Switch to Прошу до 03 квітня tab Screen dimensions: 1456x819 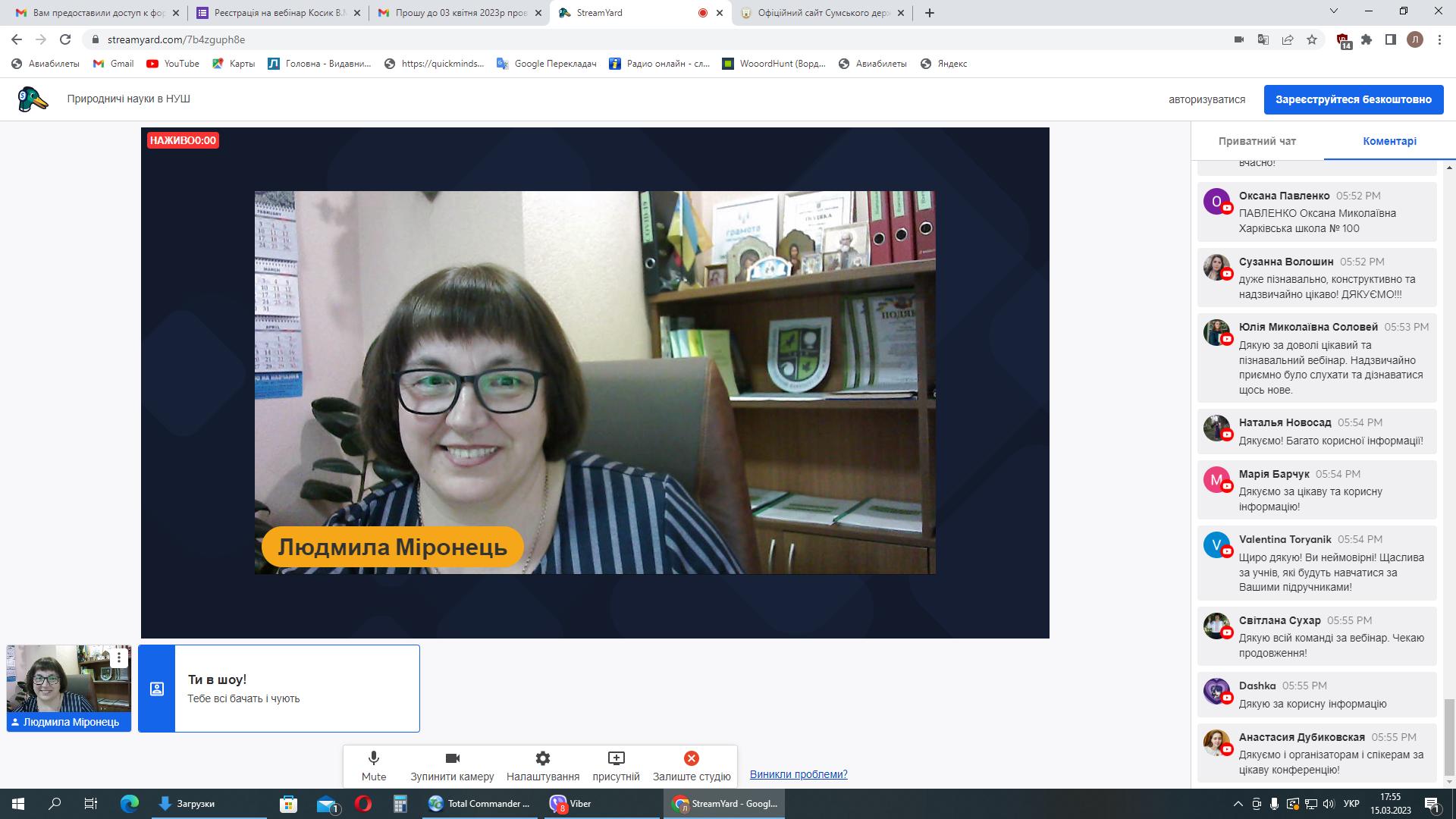click(460, 13)
